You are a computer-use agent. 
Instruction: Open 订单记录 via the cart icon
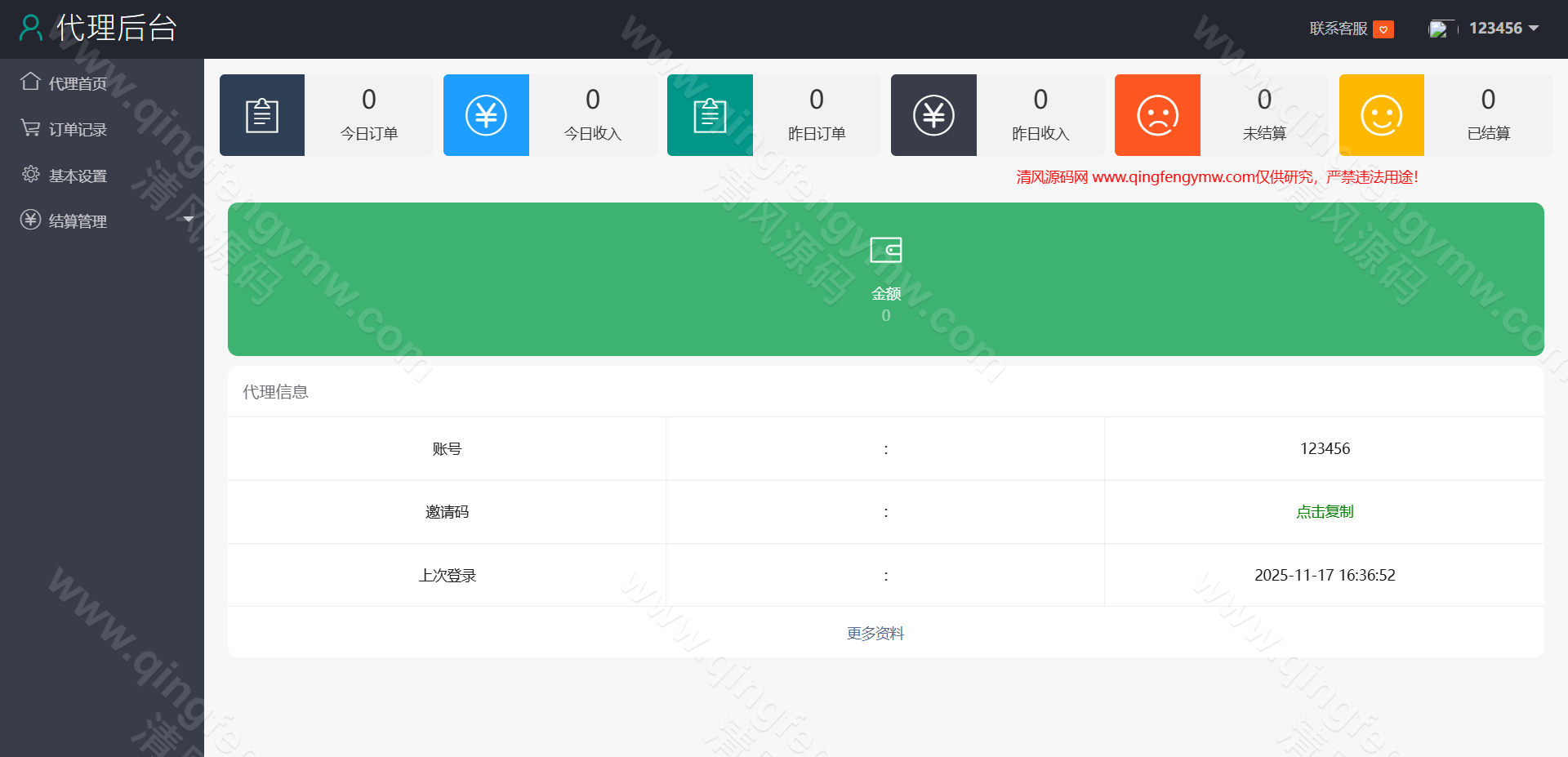coord(31,128)
